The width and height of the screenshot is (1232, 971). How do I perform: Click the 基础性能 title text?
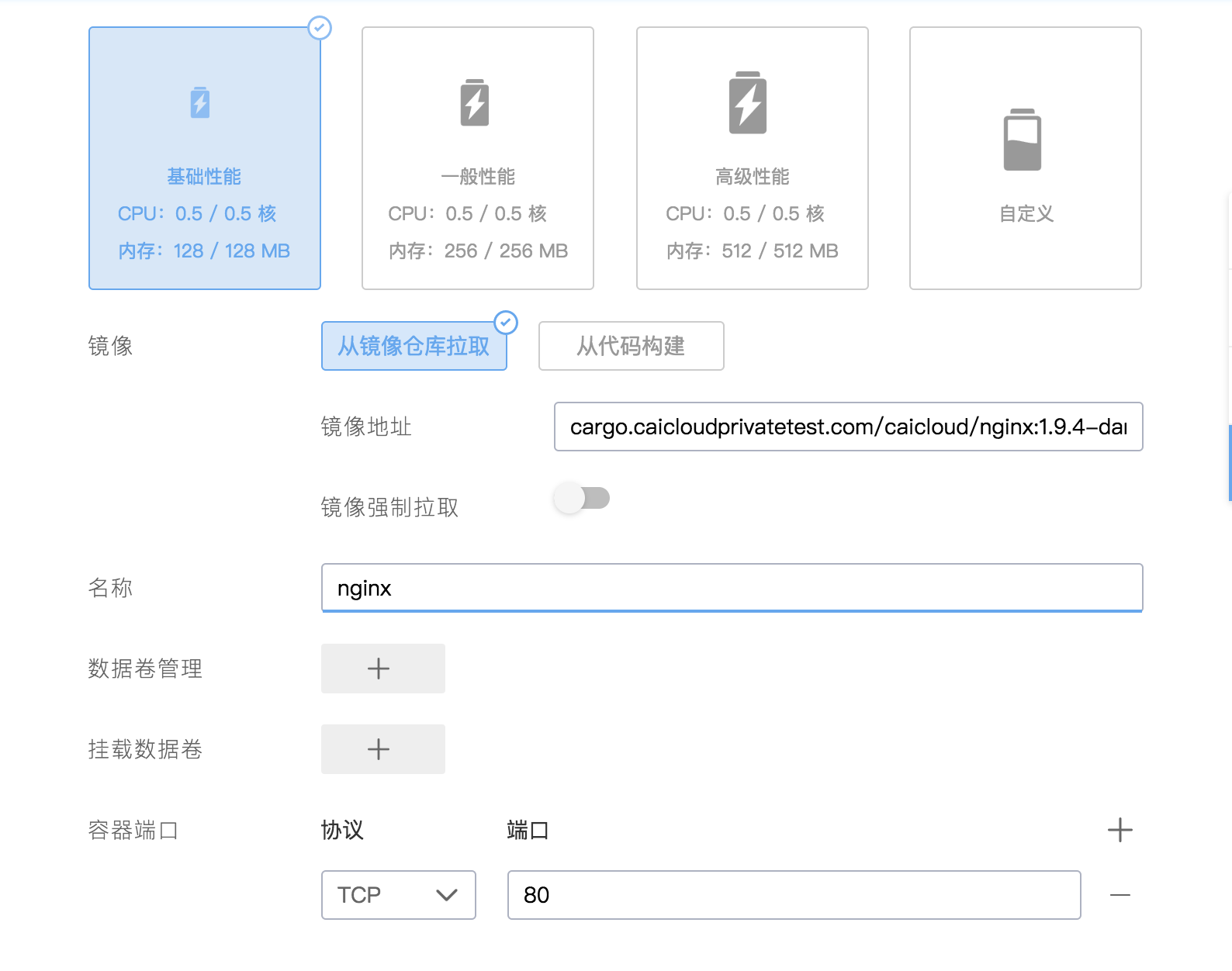(204, 177)
